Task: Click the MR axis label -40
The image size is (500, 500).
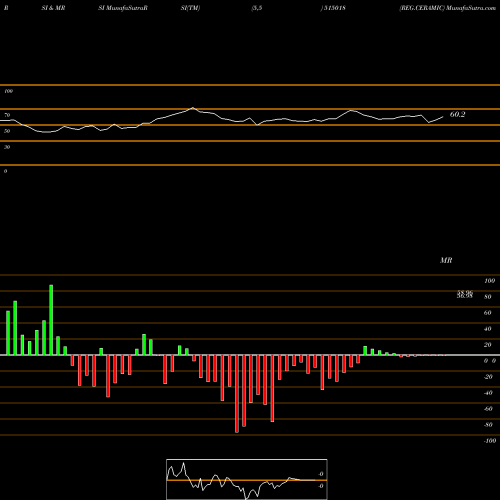Action: pyautogui.click(x=488, y=393)
